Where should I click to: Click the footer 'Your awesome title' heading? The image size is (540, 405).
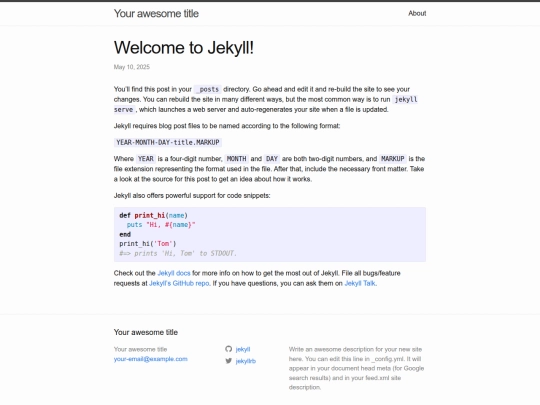point(146,332)
